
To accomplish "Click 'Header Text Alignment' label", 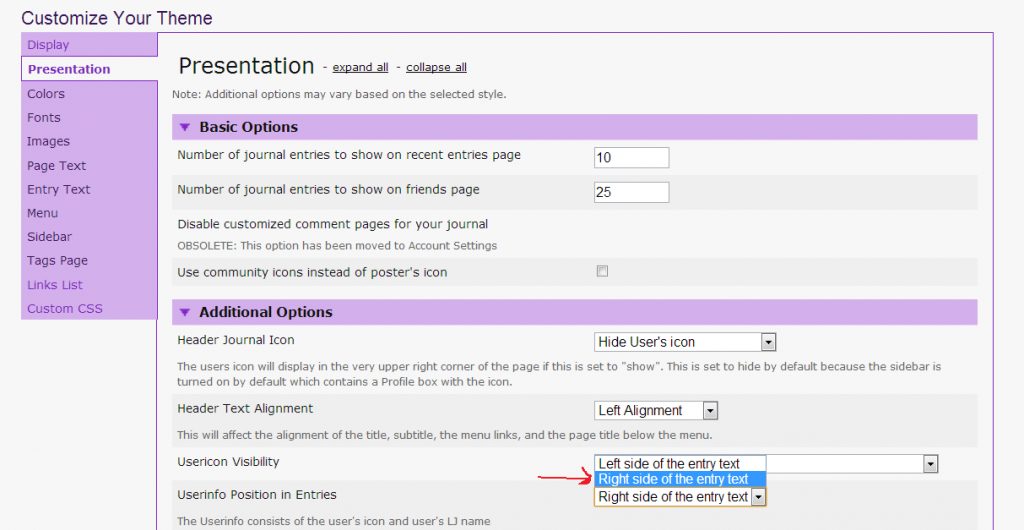I will click(245, 409).
